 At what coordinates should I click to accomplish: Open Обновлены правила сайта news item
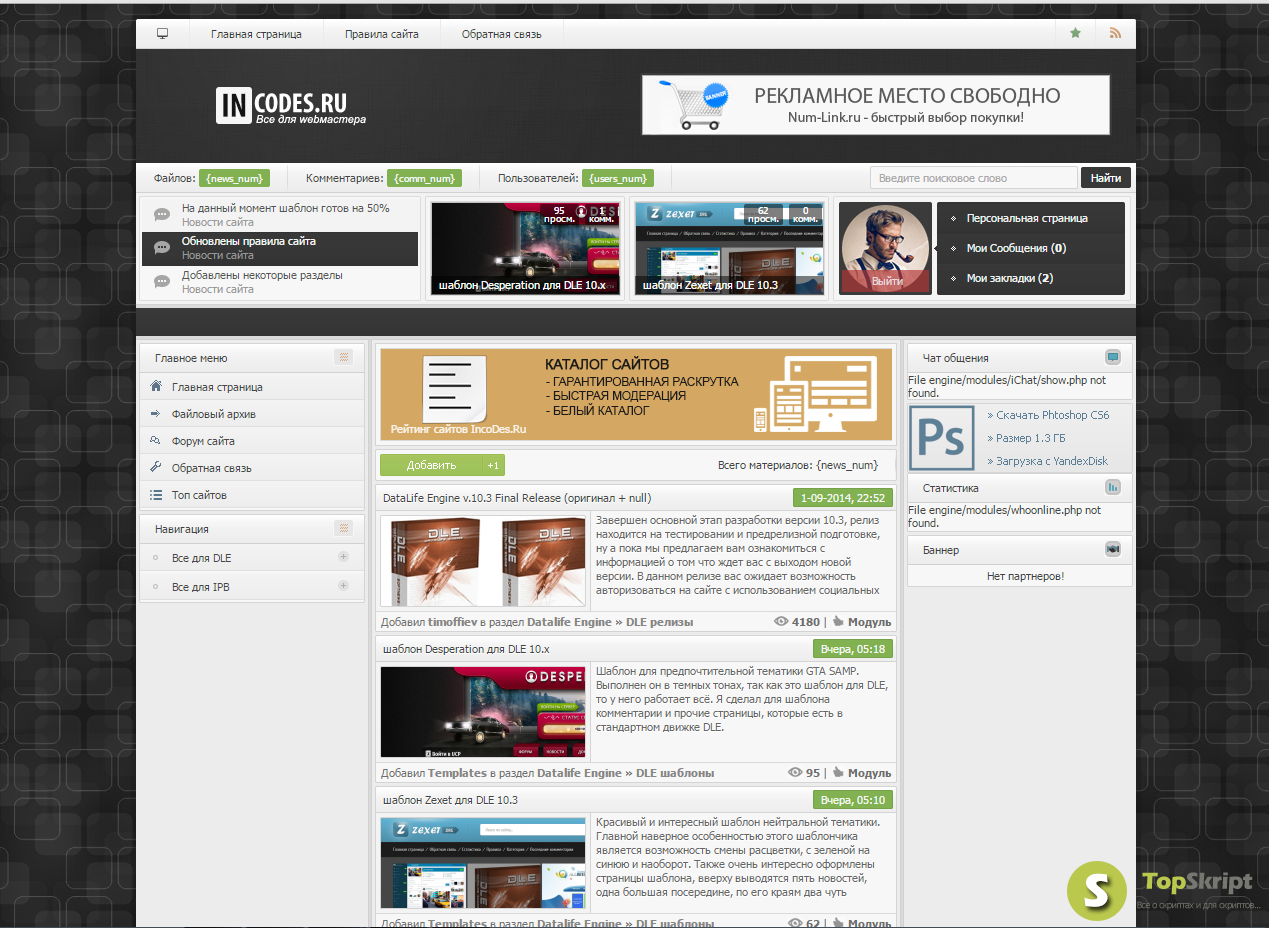point(249,242)
